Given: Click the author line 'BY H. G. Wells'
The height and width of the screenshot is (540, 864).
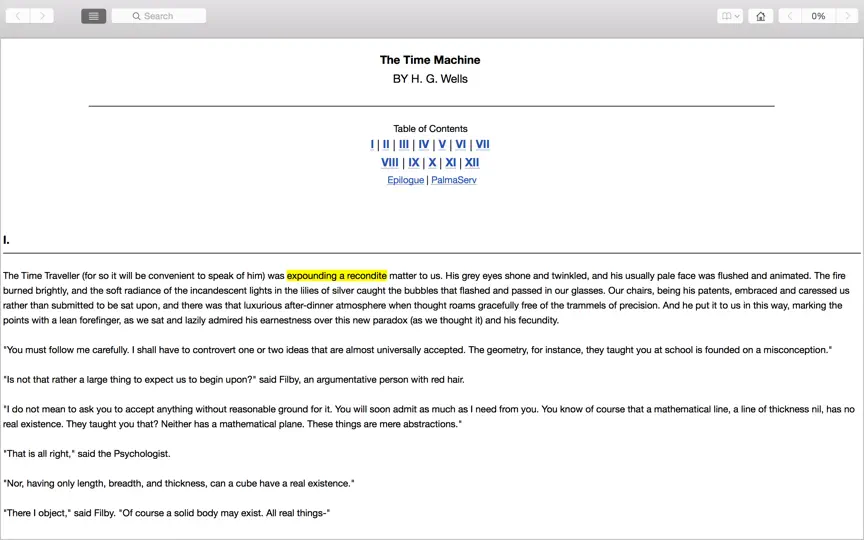Looking at the screenshot, I should pos(430,79).
